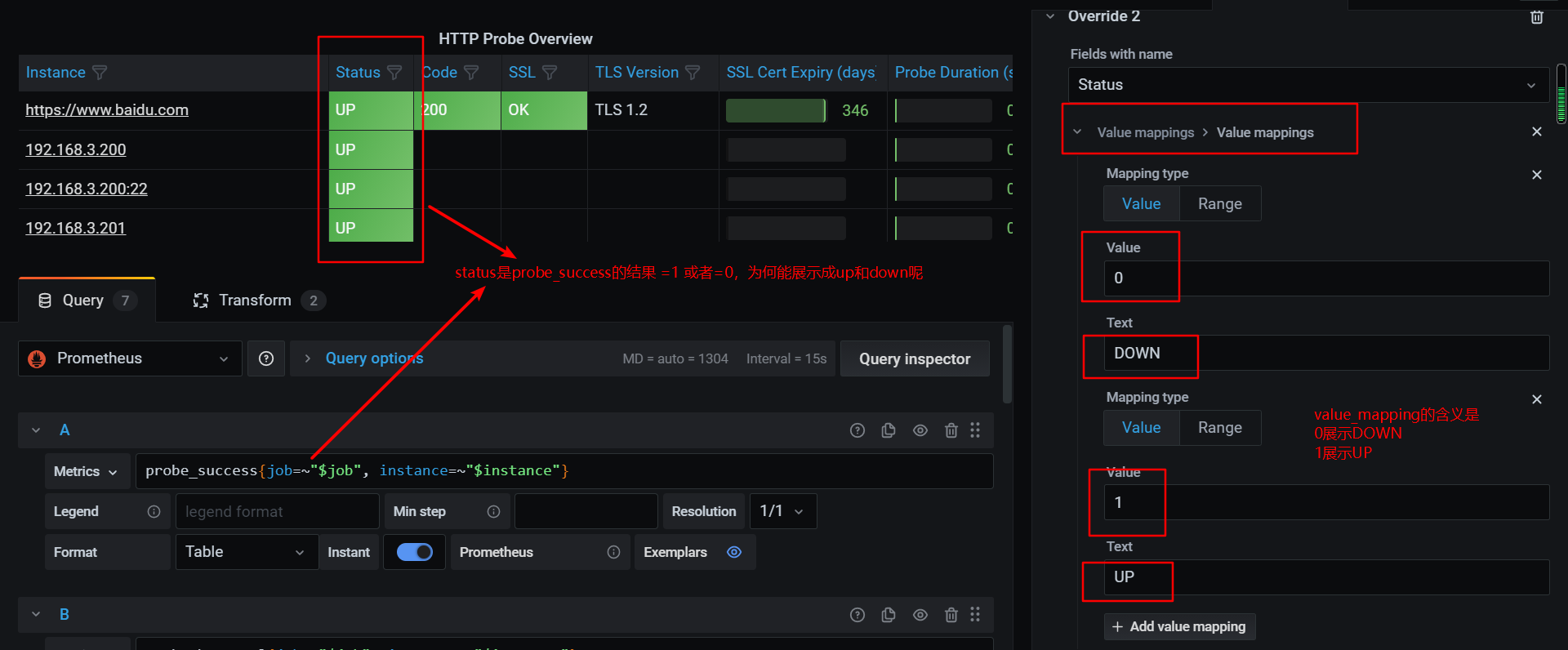Screen dimensions: 1568x650
Task: Toggle the Instant query switch
Action: (x=415, y=552)
